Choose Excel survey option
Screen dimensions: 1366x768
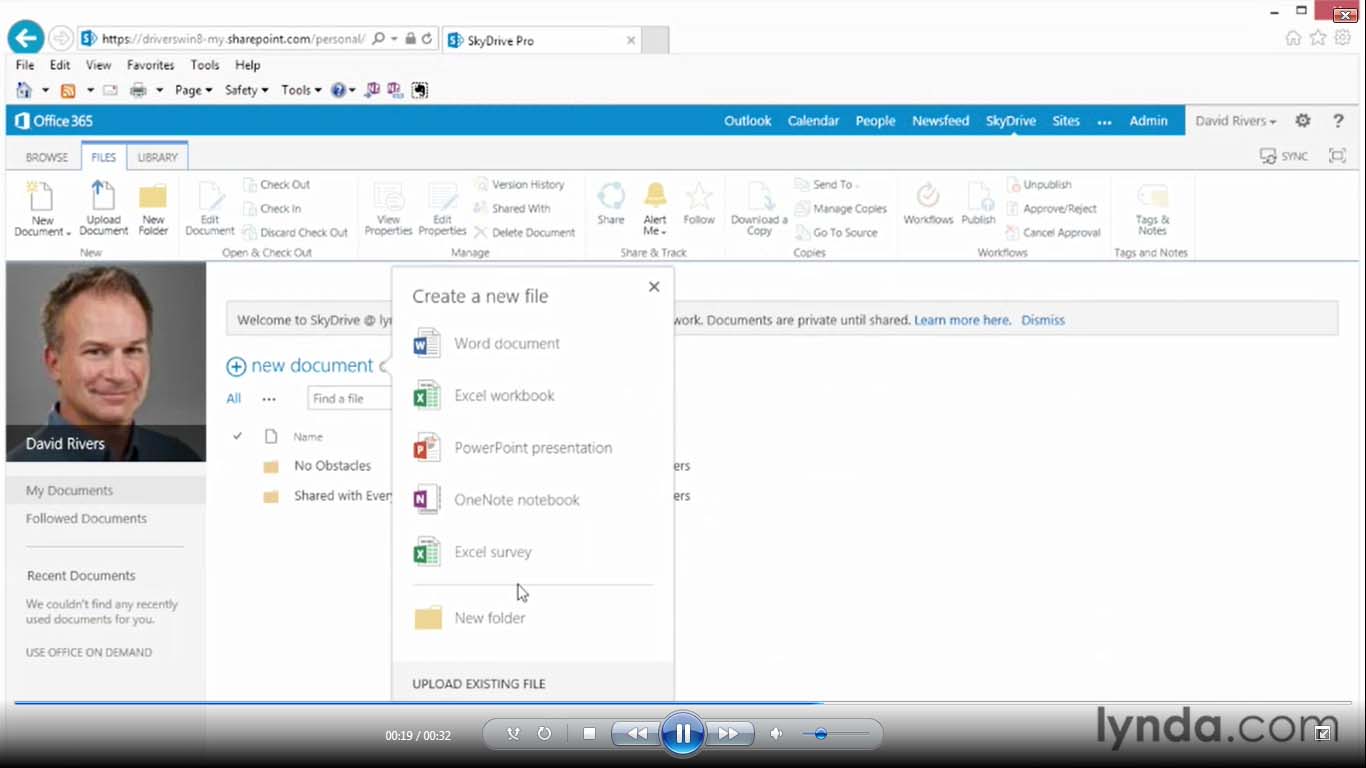(x=472, y=551)
